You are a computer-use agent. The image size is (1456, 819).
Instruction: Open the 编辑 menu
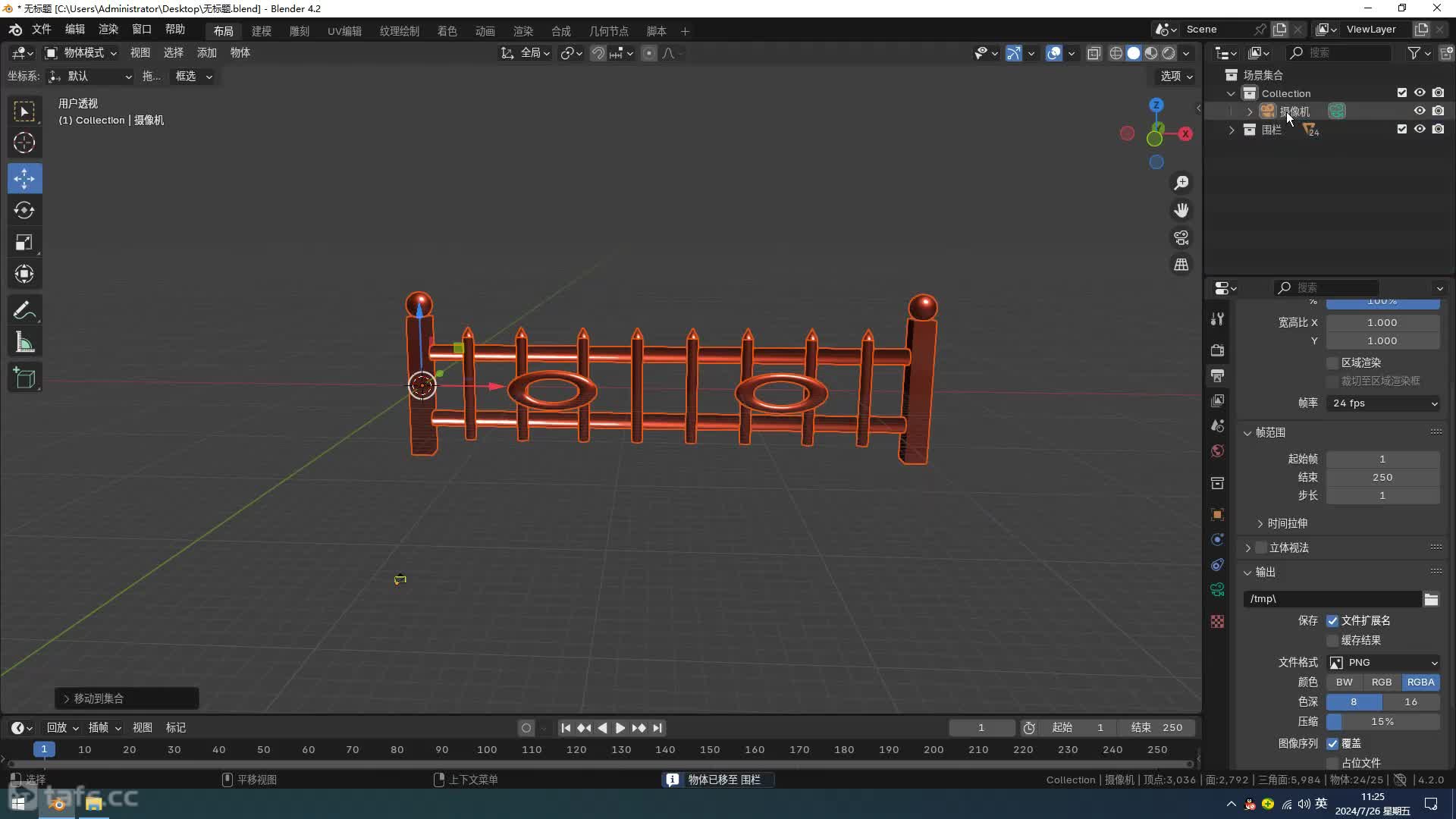[x=75, y=30]
